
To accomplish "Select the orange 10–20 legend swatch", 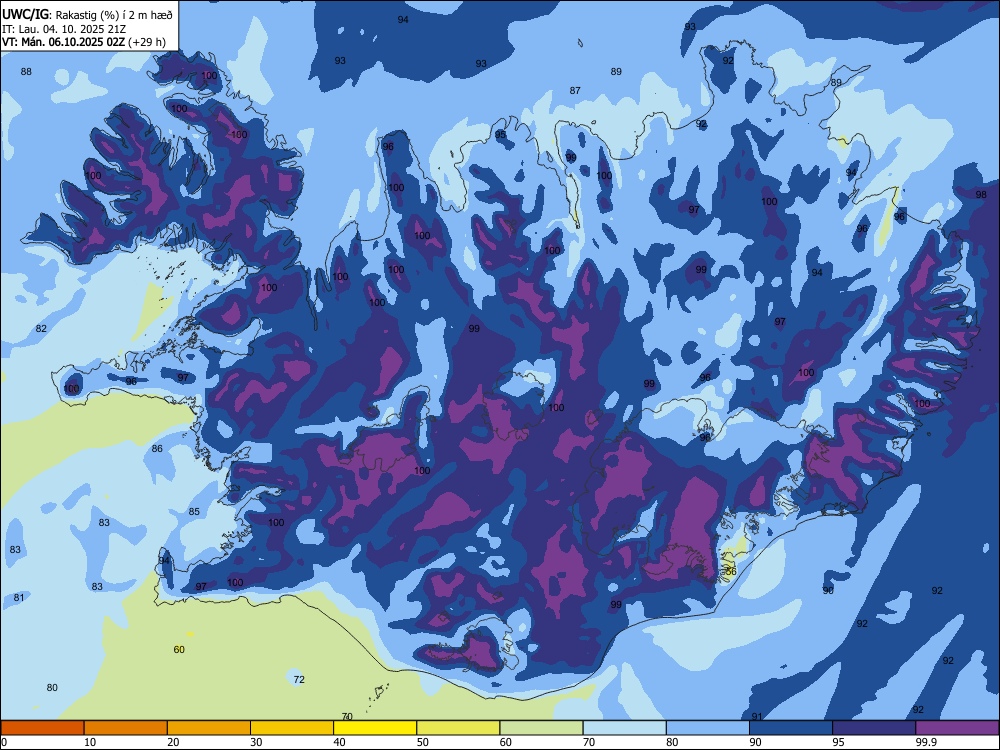I will [x=126, y=728].
